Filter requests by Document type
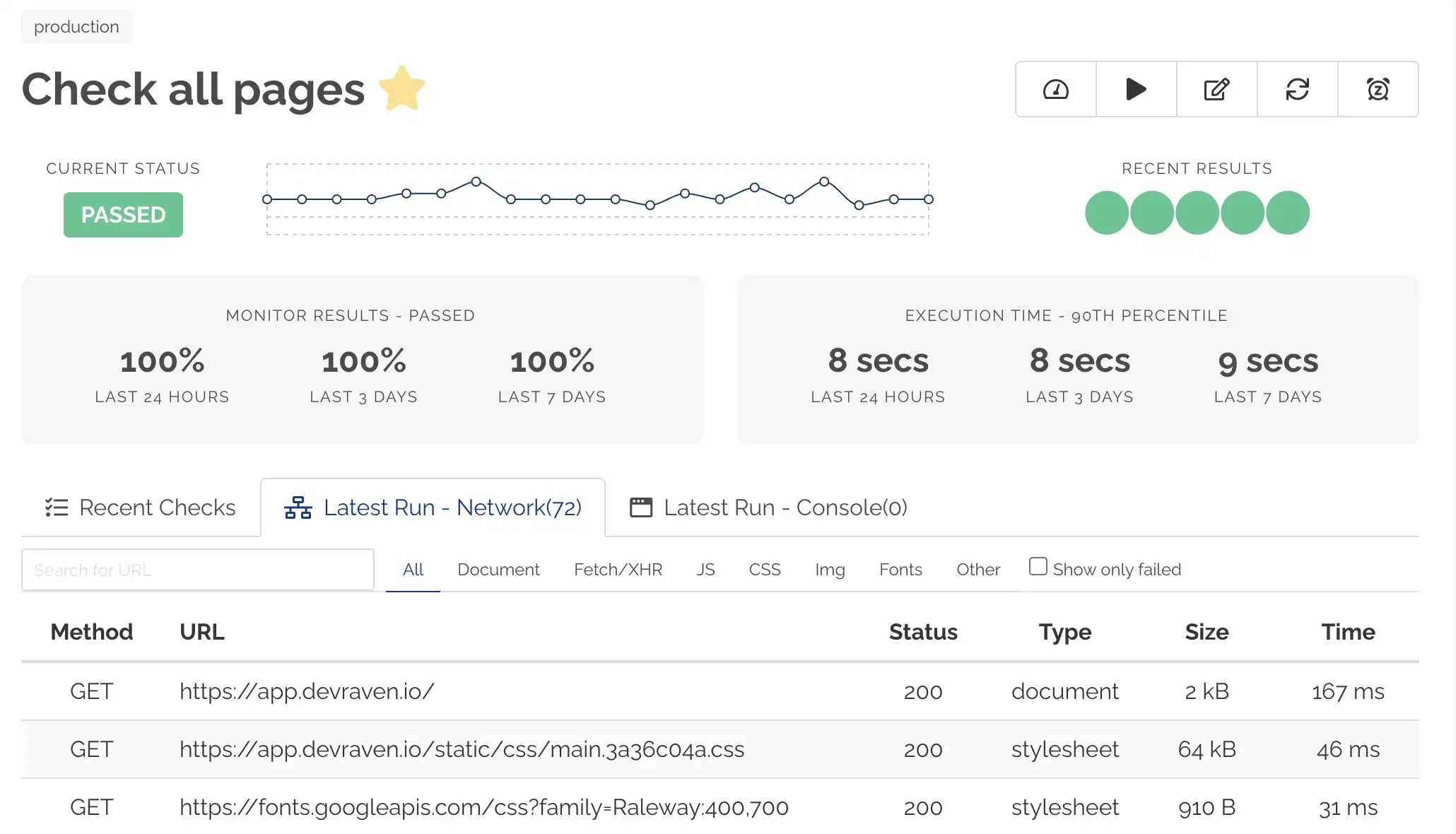This screenshot has height=834, width=1456. point(498,570)
